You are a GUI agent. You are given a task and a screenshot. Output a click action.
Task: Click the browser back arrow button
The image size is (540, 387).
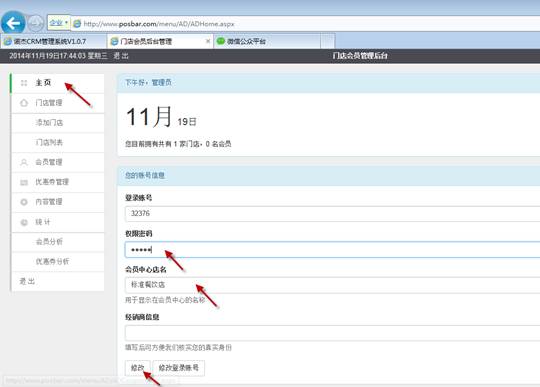click(13, 23)
